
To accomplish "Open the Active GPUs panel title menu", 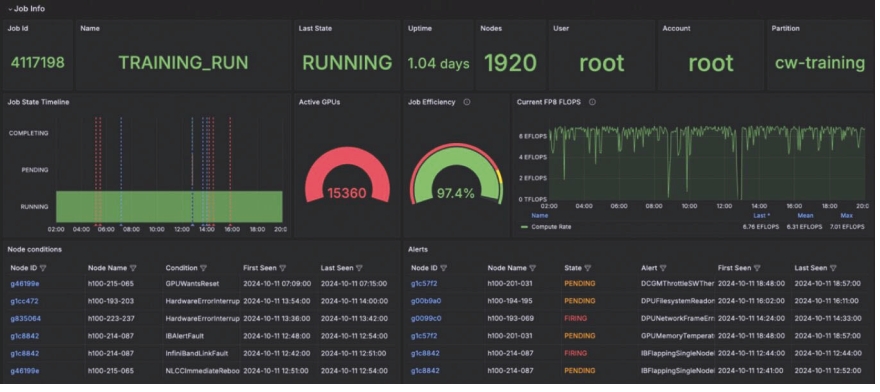I will point(319,102).
